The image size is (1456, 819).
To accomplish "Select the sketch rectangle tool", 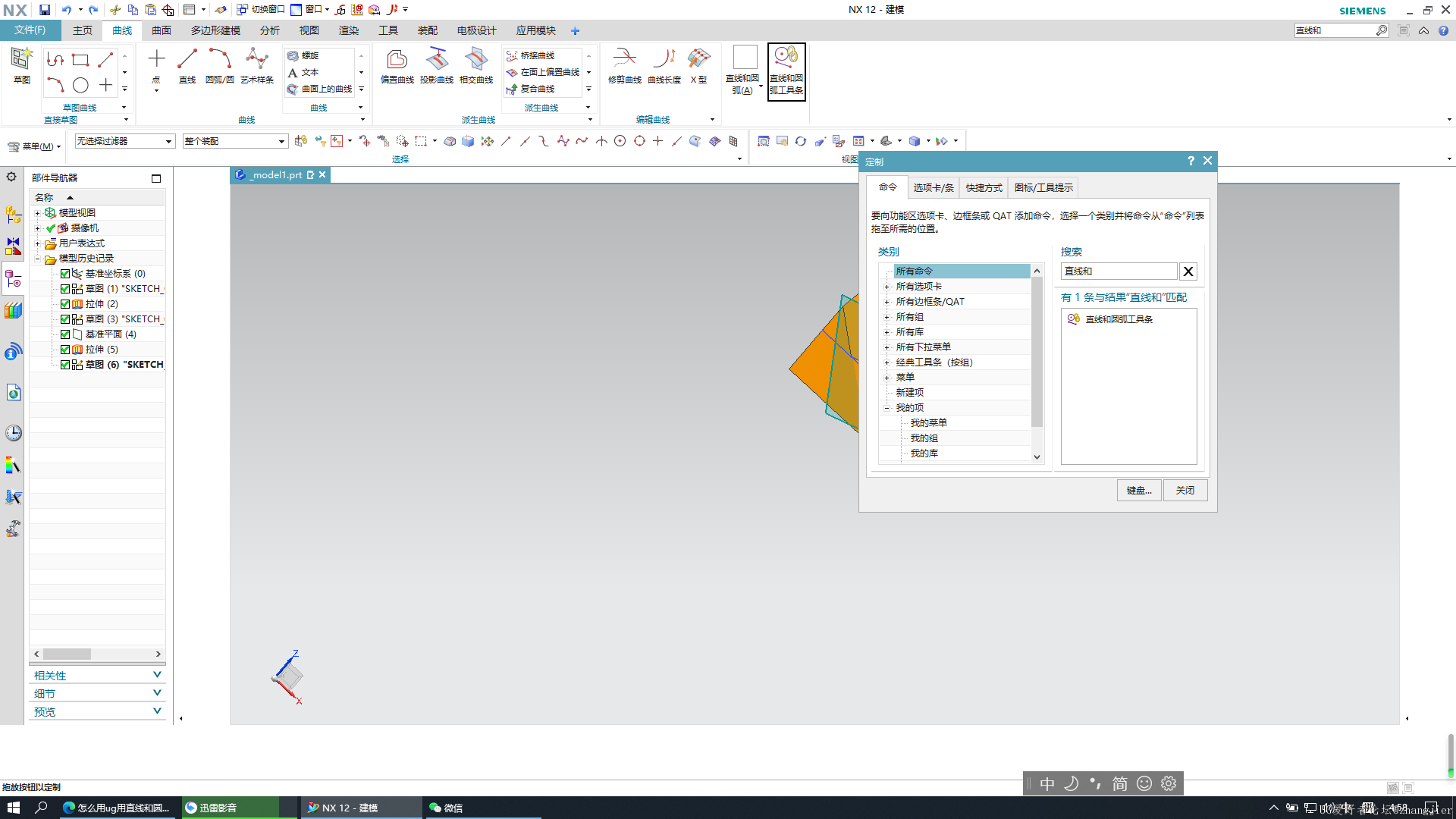I will (80, 59).
